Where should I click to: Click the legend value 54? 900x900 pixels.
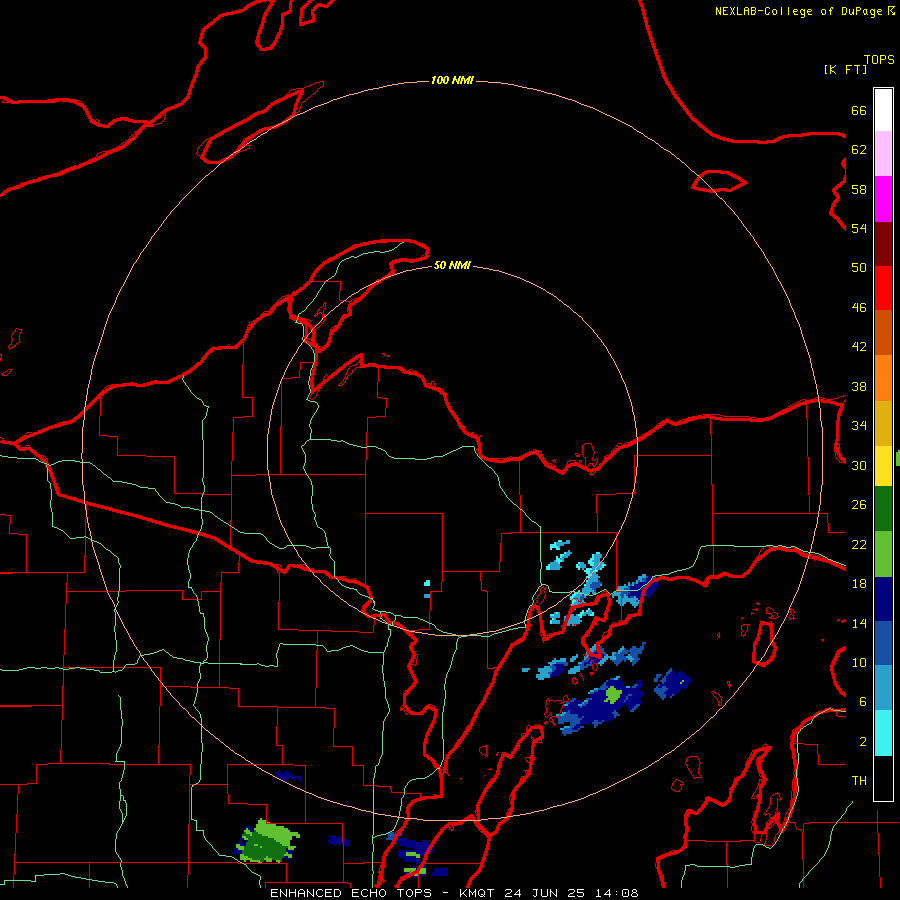point(859,228)
